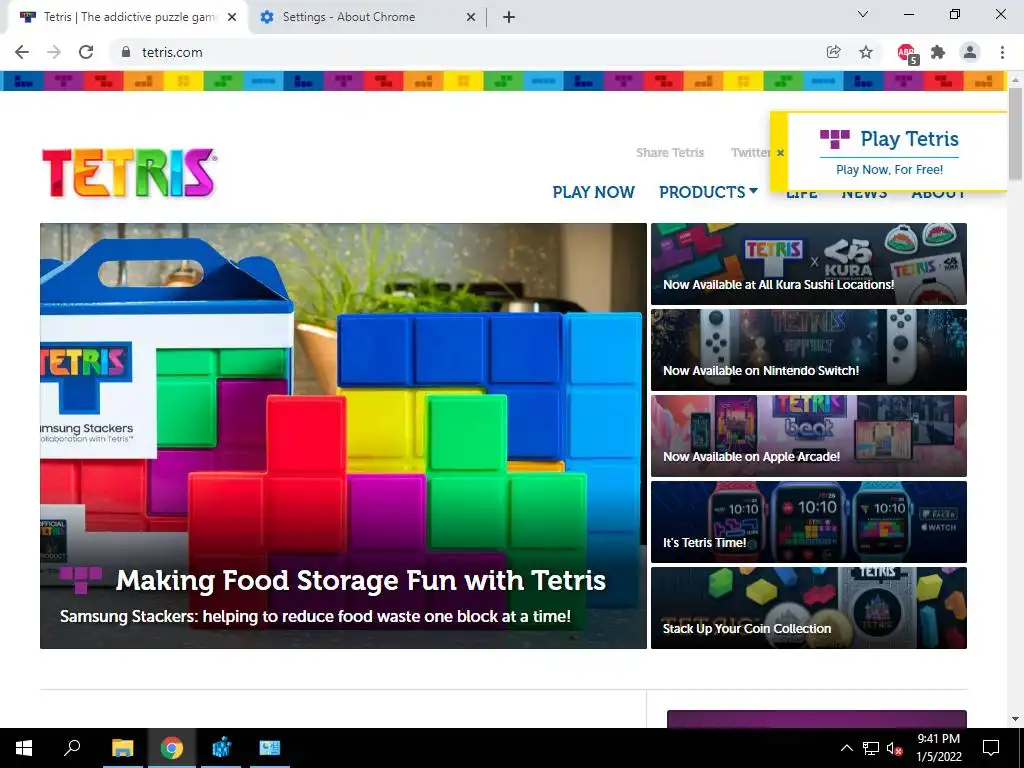Open the Twitter link
This screenshot has height=768, width=1024.
[750, 153]
